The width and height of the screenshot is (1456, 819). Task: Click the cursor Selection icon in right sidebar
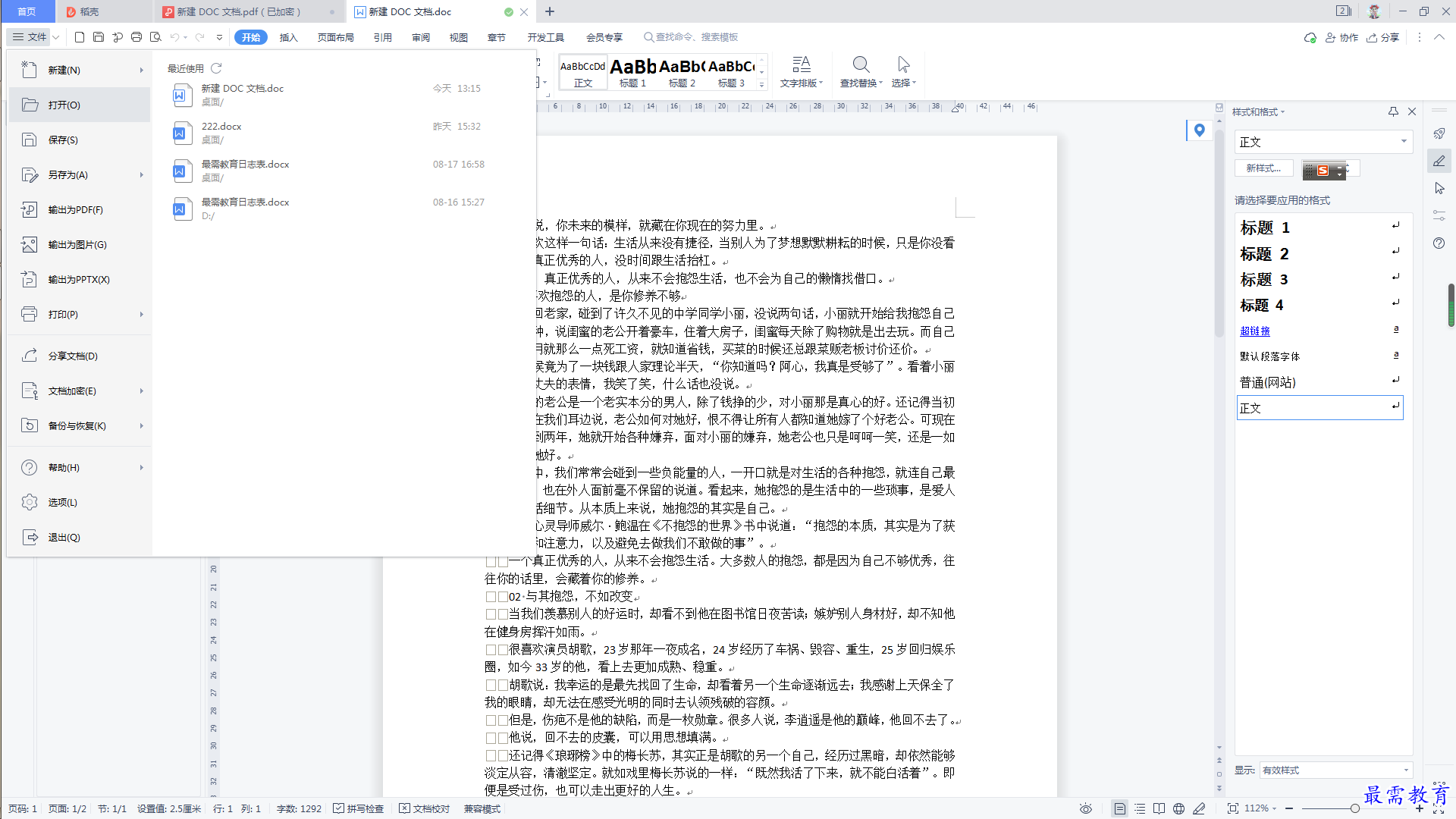(1439, 188)
